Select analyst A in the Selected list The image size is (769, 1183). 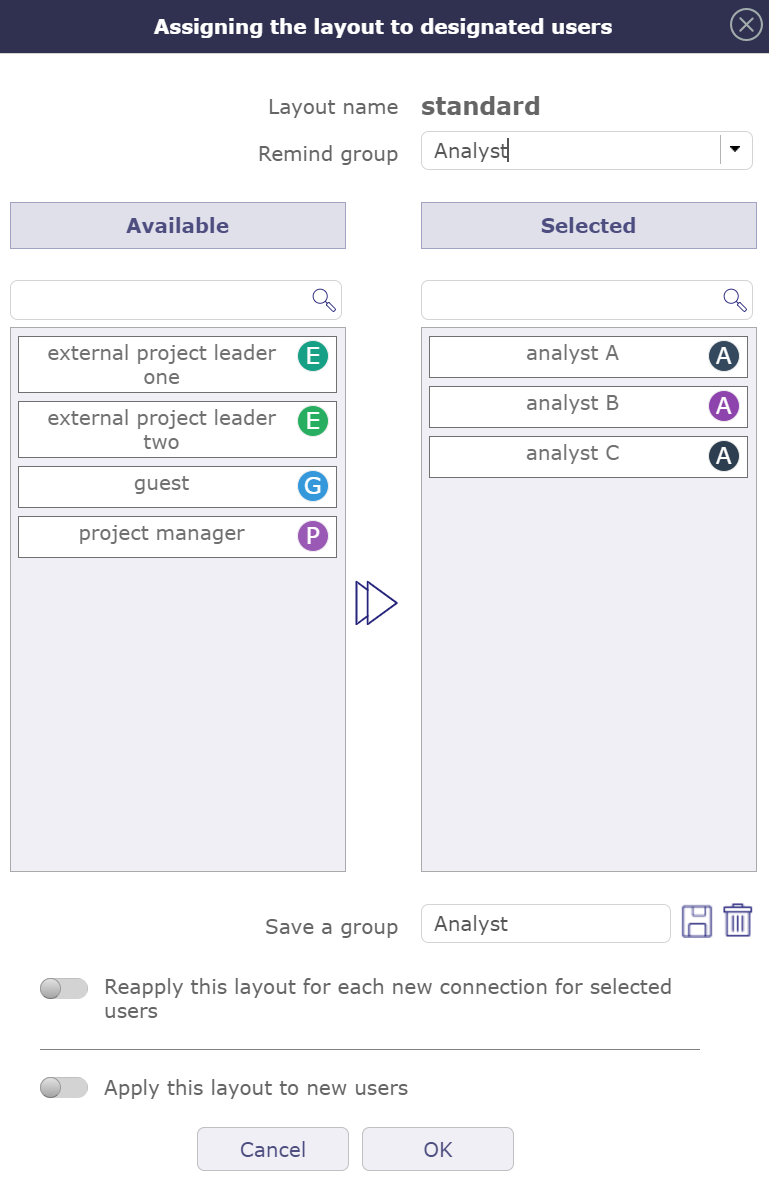click(x=572, y=356)
